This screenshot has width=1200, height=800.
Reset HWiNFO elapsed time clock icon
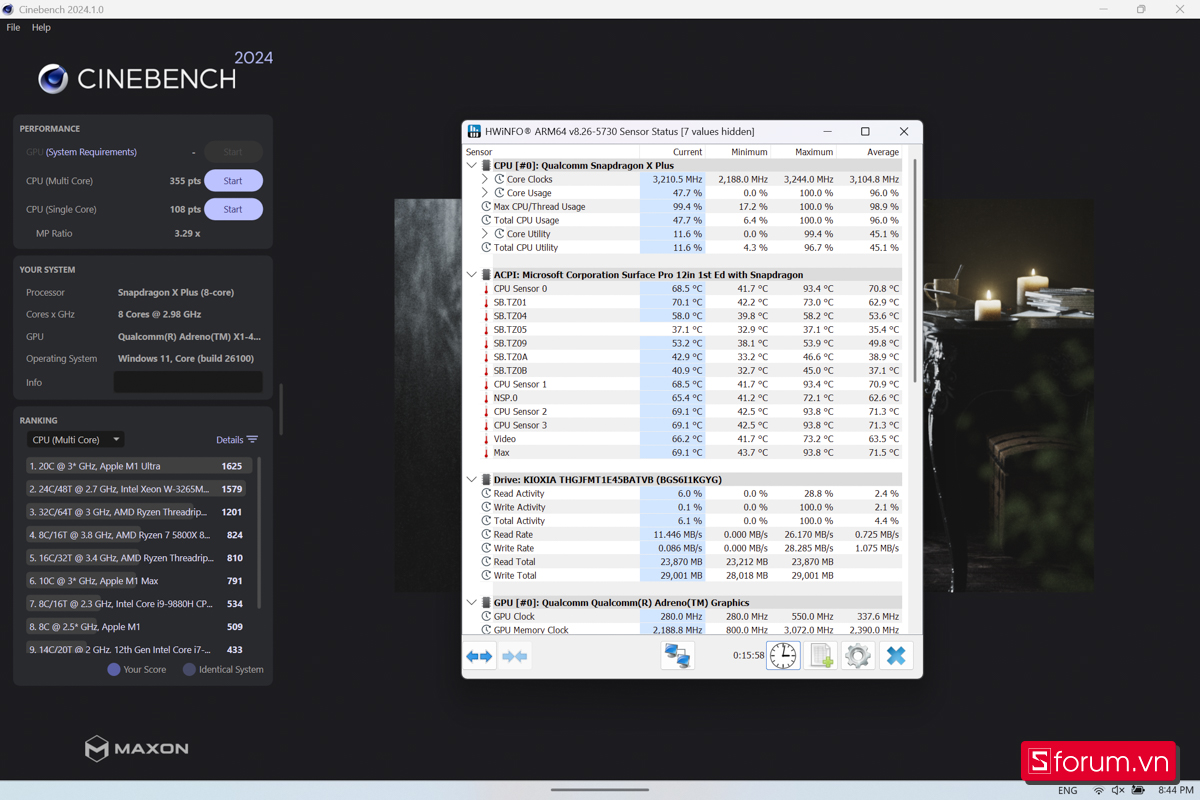point(784,656)
